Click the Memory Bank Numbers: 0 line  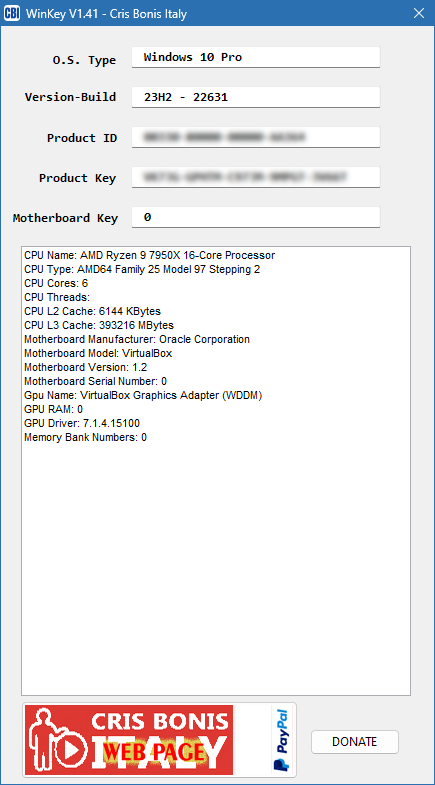point(86,438)
